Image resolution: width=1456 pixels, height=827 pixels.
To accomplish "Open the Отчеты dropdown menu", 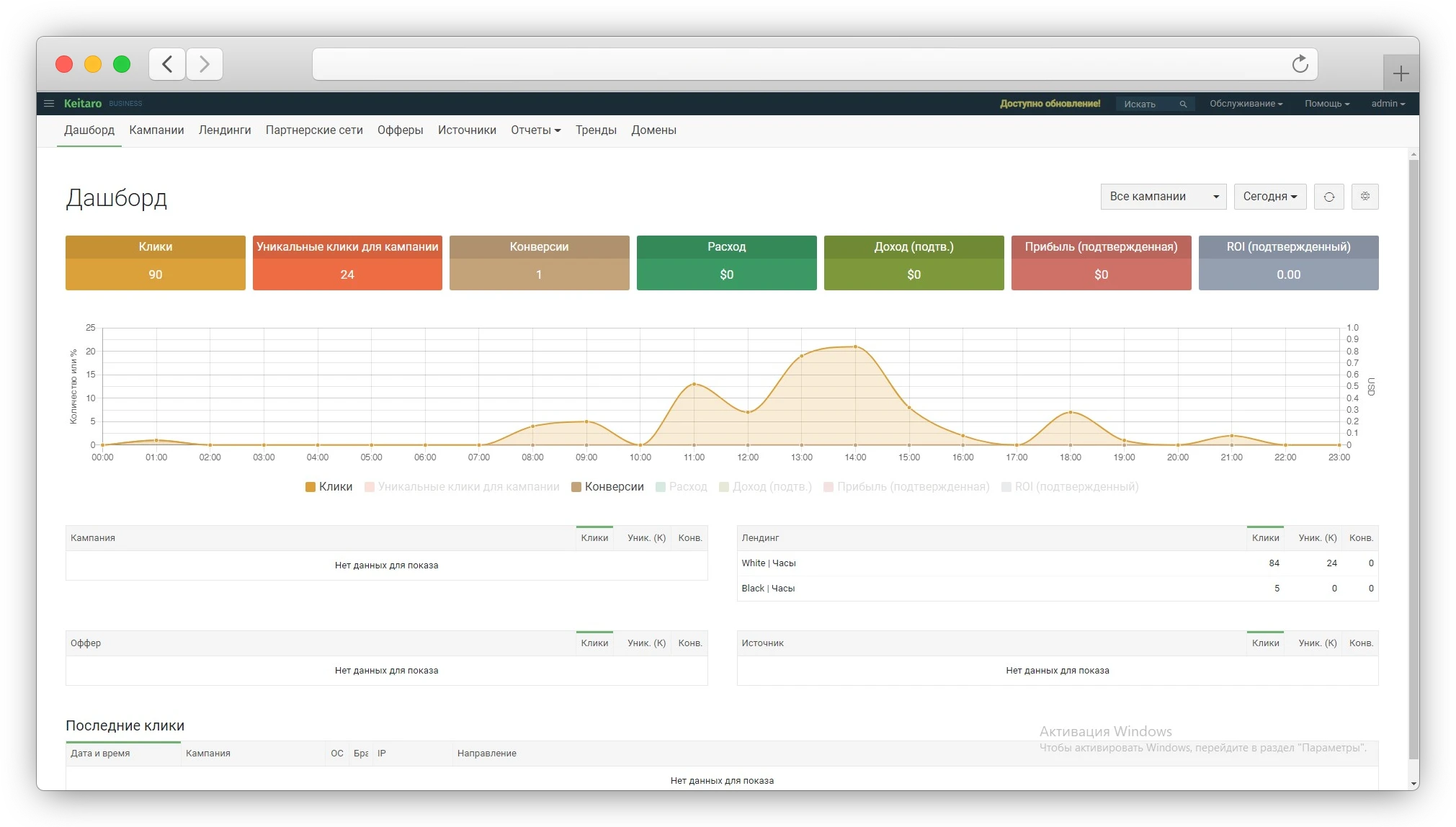I will (x=535, y=130).
